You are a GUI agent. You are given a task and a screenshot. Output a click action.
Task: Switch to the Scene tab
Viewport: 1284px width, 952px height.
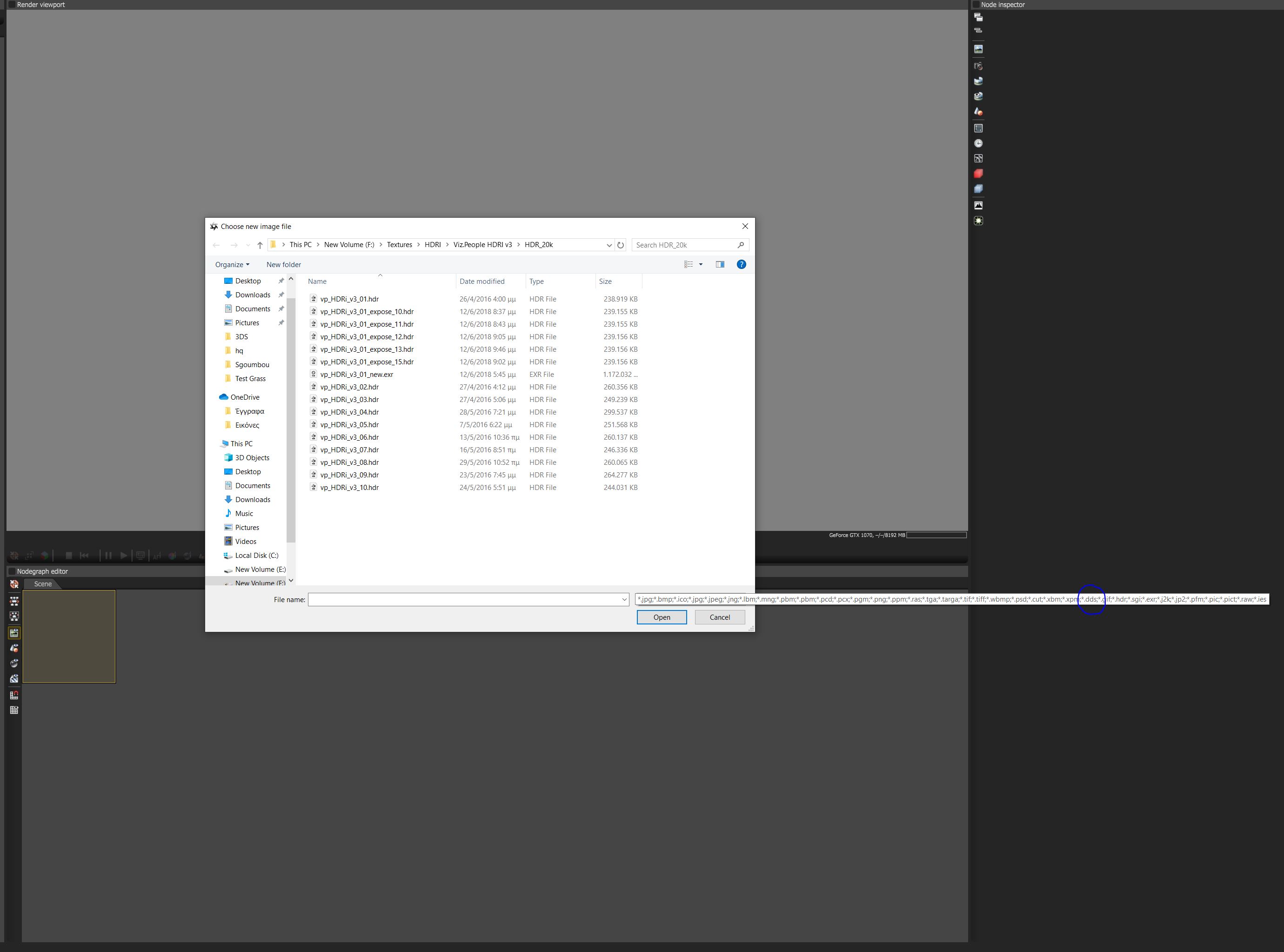43,584
